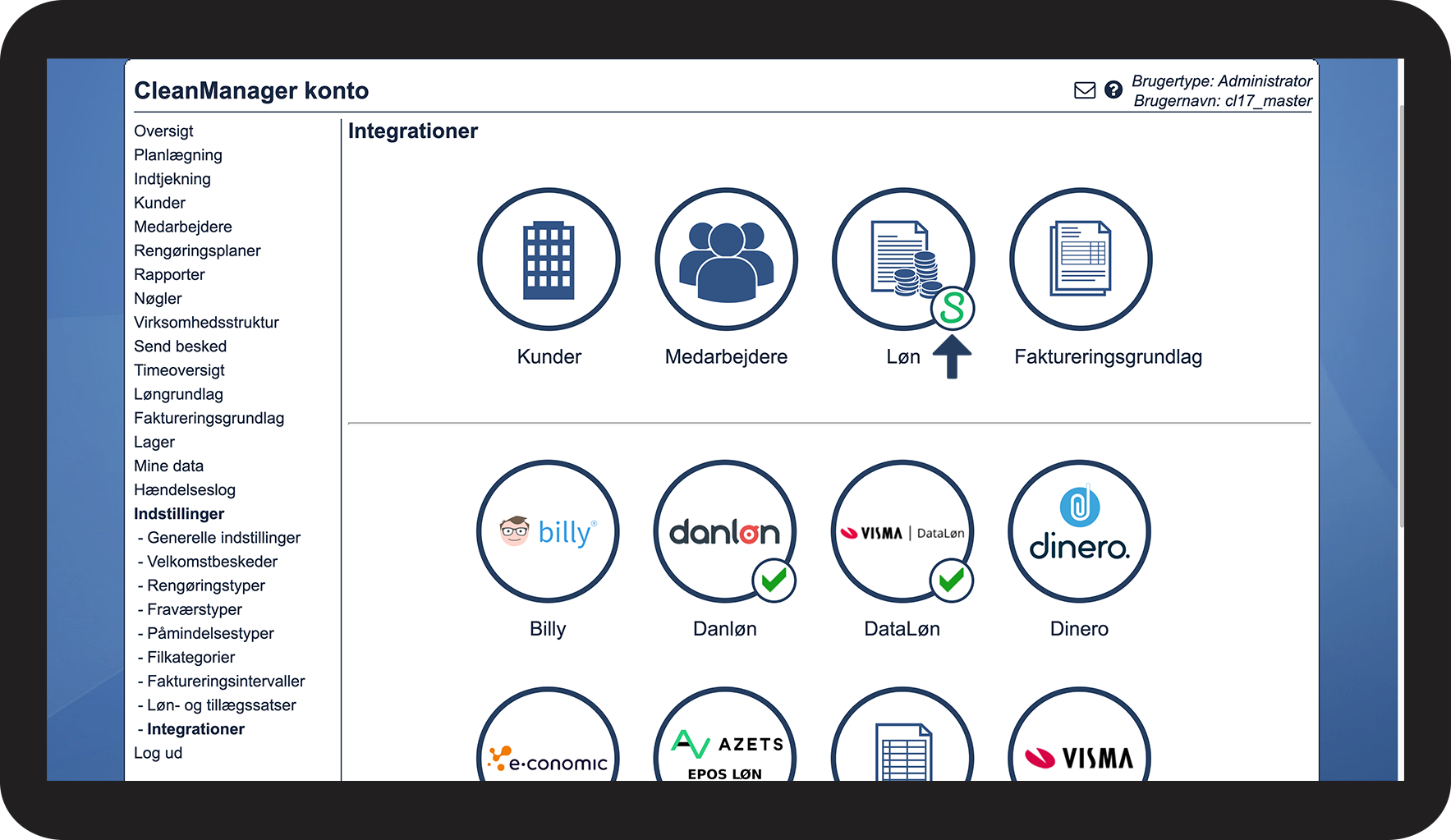The image size is (1451, 840).
Task: Go to Nøgler in the sidebar
Action: 158,298
